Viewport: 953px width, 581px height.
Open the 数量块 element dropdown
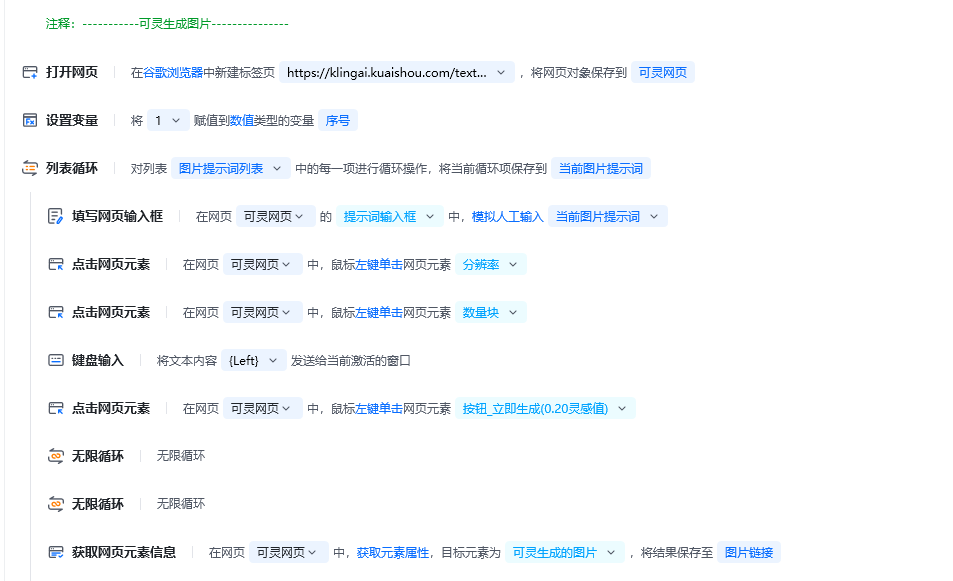514,311
